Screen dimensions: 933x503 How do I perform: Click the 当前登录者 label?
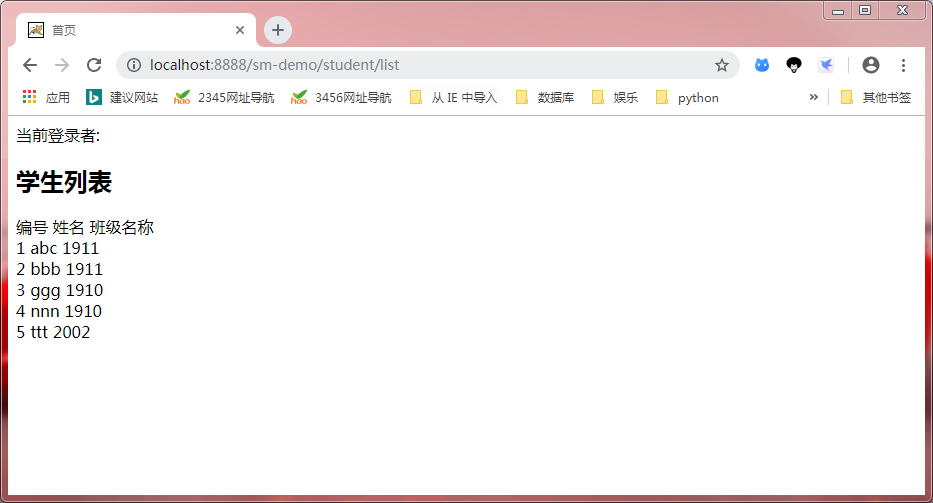[x=58, y=136]
